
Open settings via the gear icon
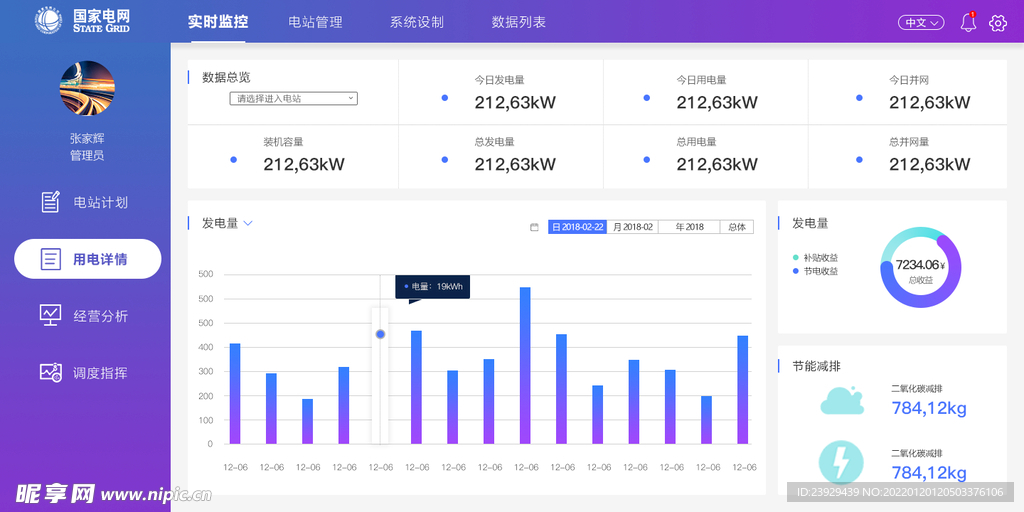click(x=997, y=23)
